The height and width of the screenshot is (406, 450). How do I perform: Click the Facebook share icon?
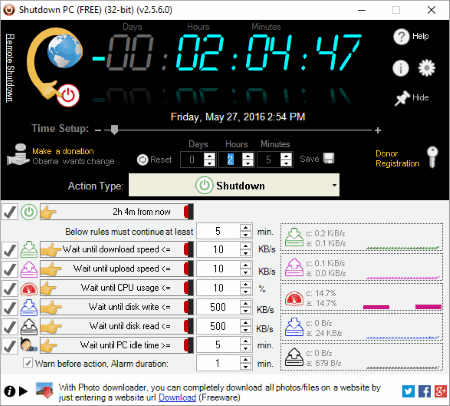(424, 391)
